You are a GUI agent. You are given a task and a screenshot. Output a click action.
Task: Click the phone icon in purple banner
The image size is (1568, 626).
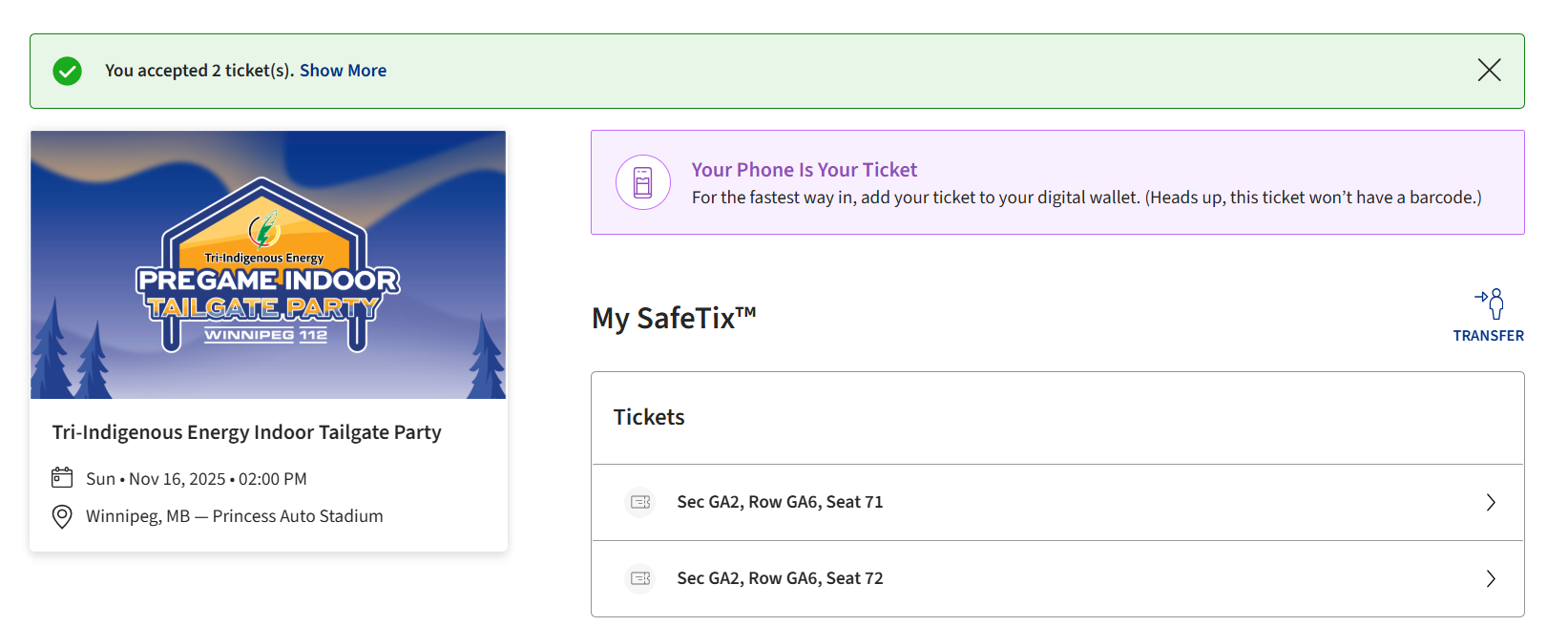coord(643,182)
